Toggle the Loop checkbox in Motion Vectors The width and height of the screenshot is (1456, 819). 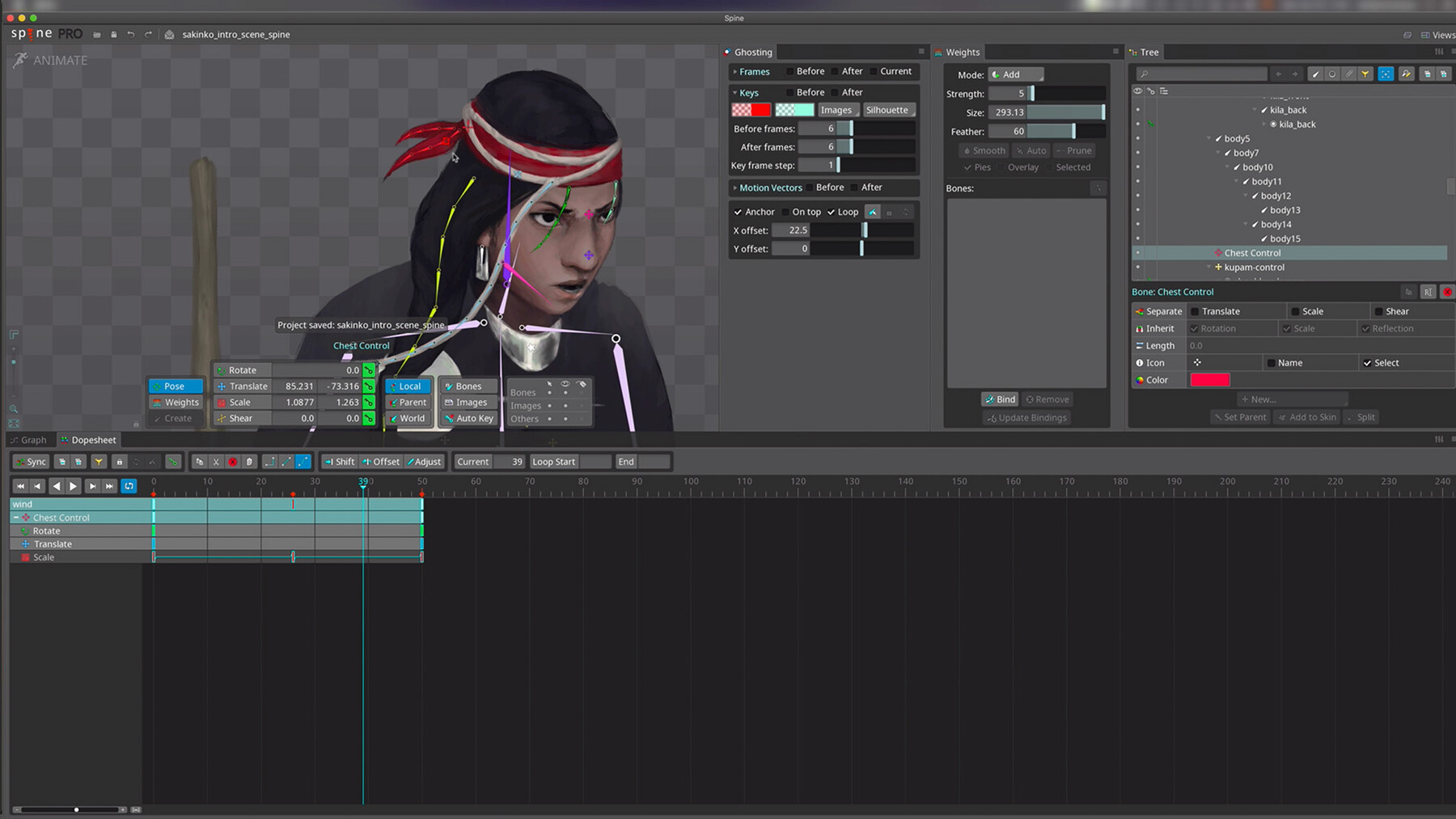click(x=833, y=212)
